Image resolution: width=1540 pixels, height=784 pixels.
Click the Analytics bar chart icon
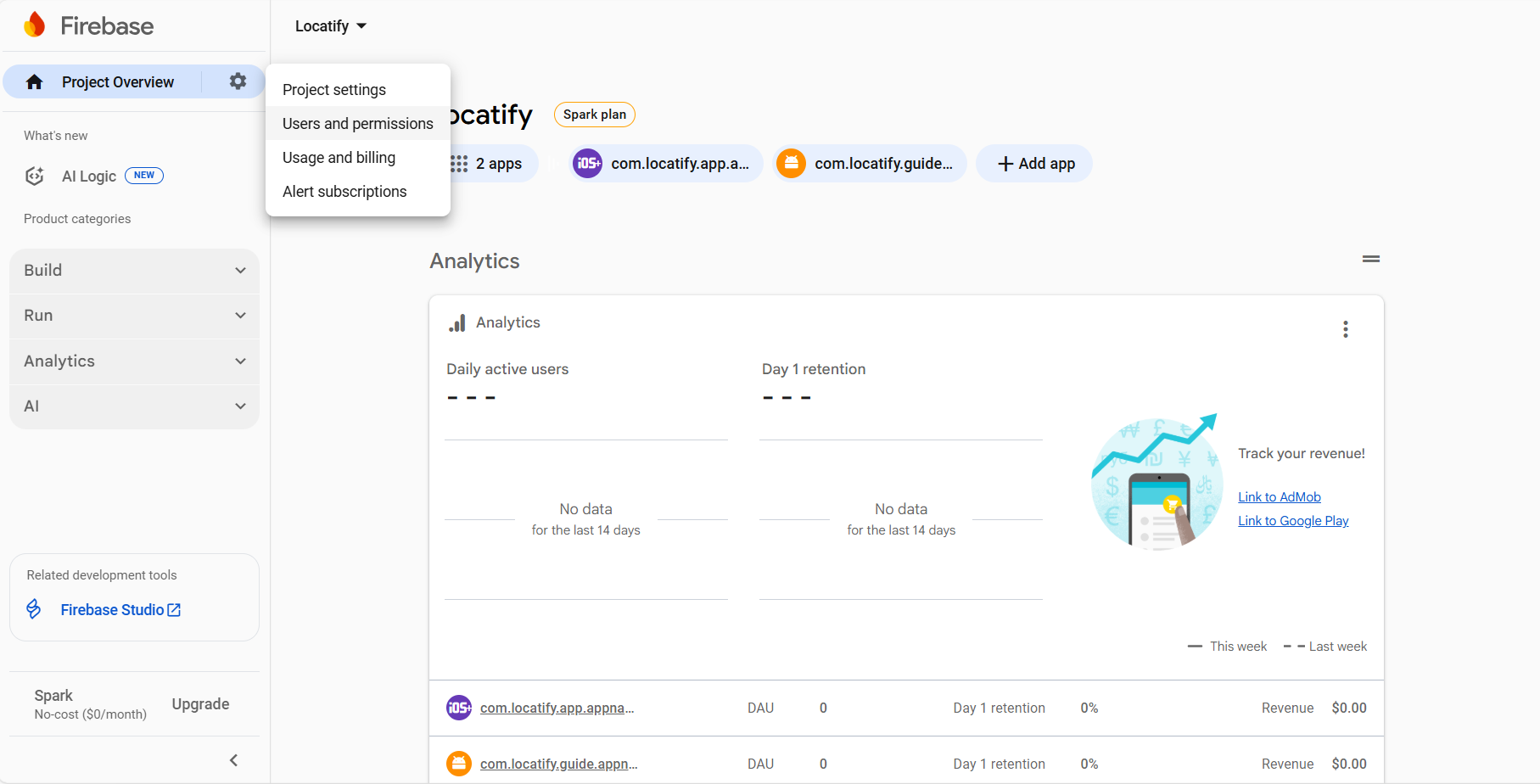tap(457, 323)
